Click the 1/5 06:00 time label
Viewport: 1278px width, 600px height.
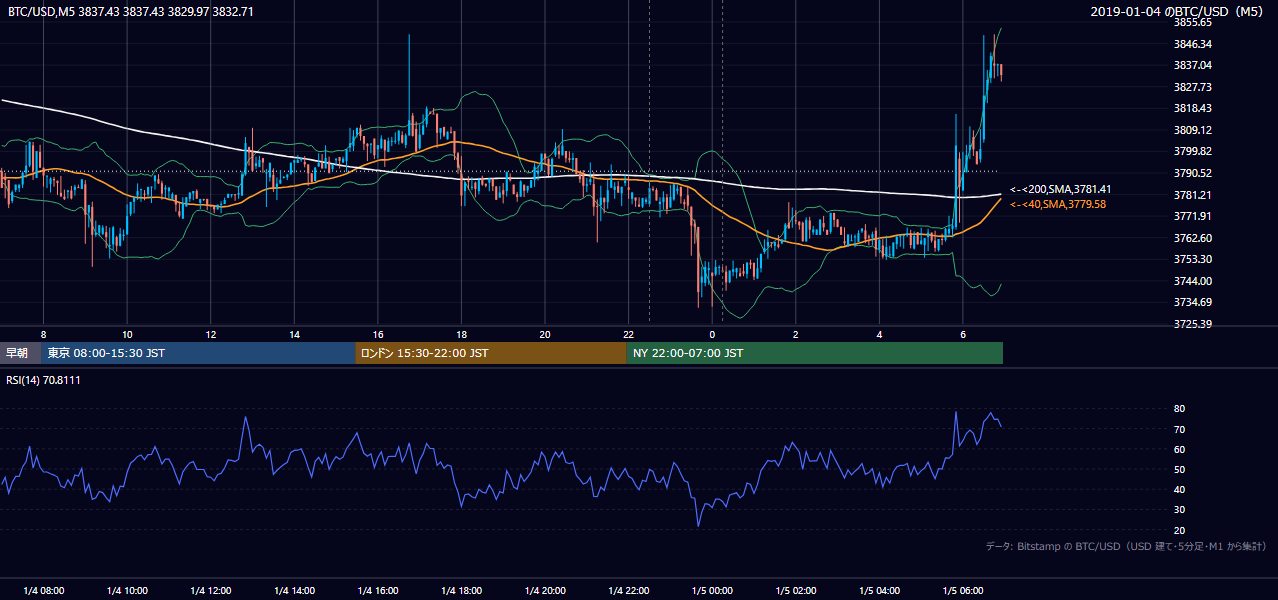963,590
